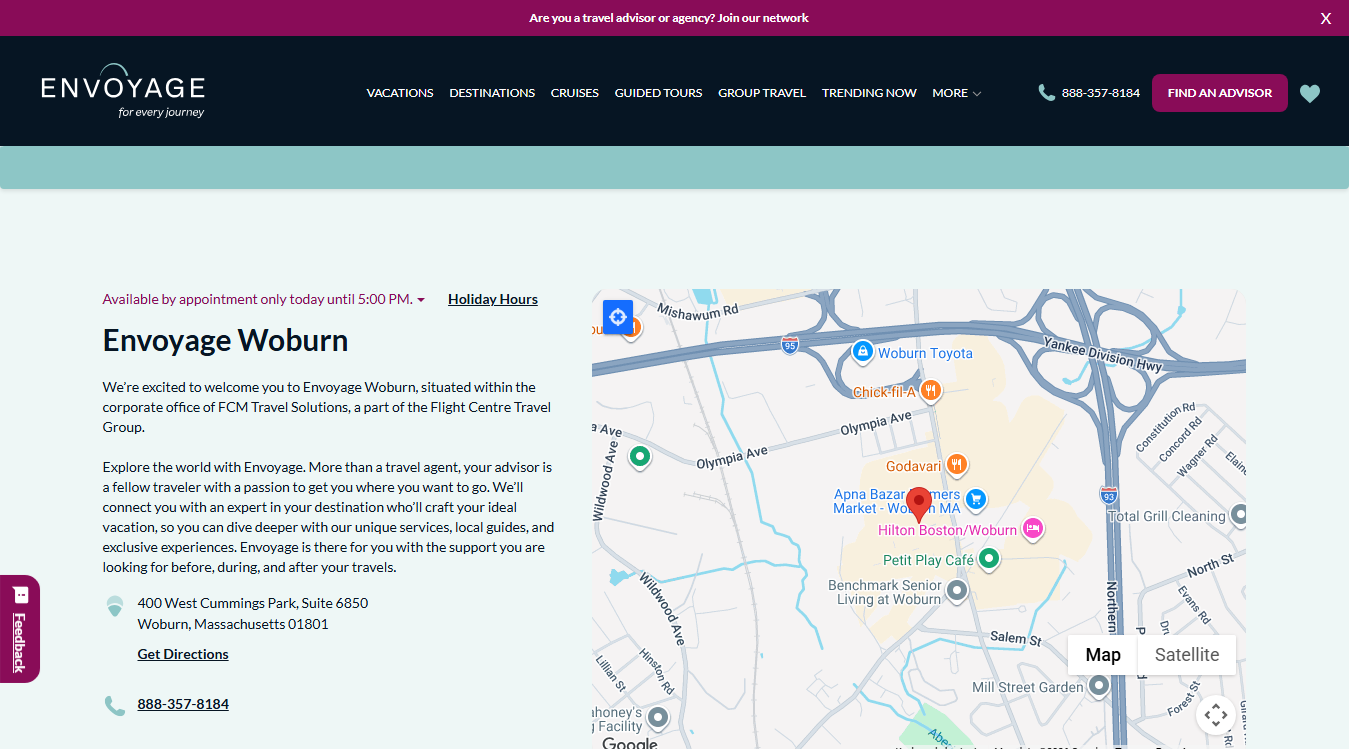This screenshot has height=749, width=1349.
Task: Click the red location pin on map
Action: point(918,505)
